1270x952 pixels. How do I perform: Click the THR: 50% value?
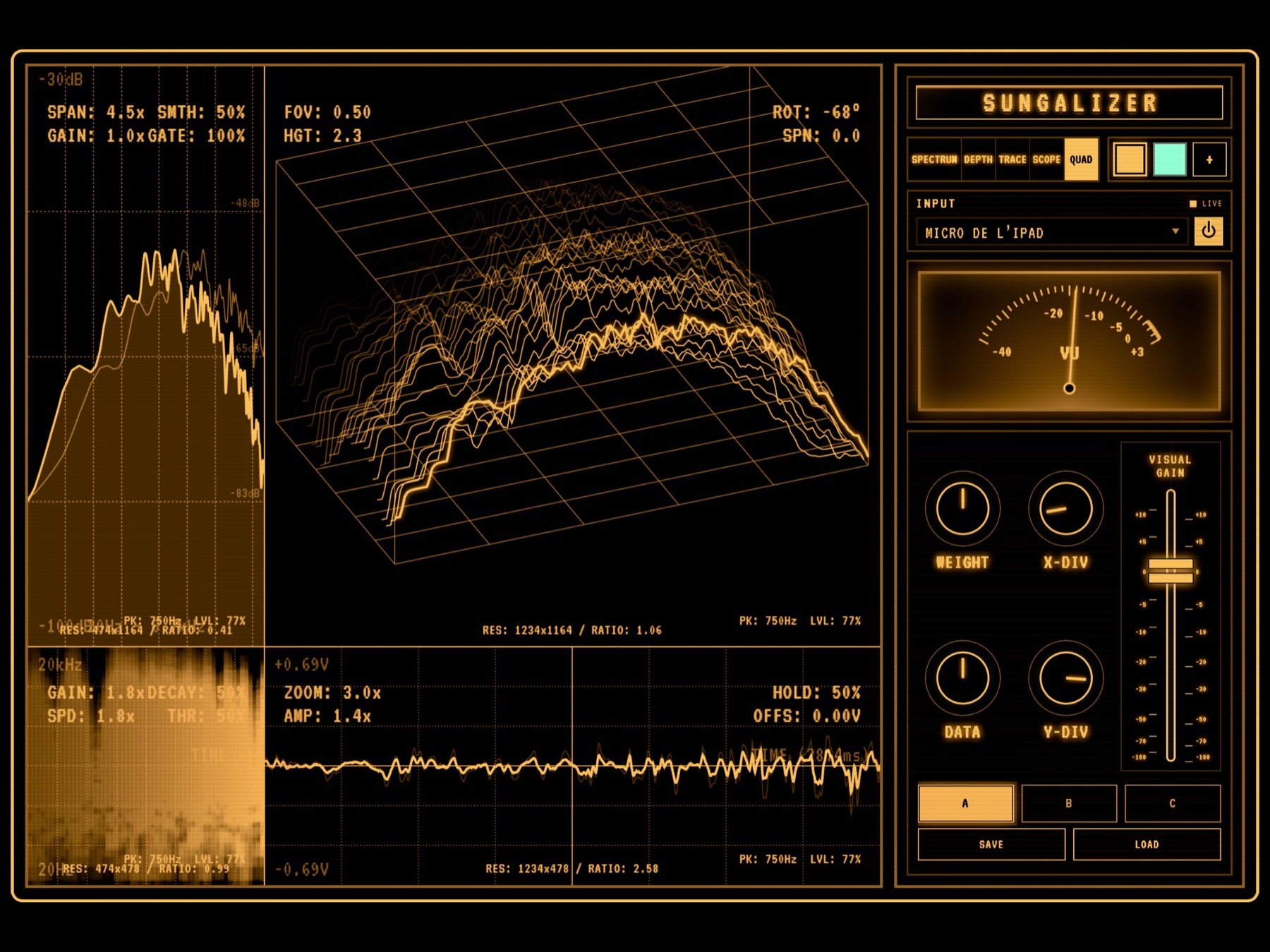click(207, 716)
